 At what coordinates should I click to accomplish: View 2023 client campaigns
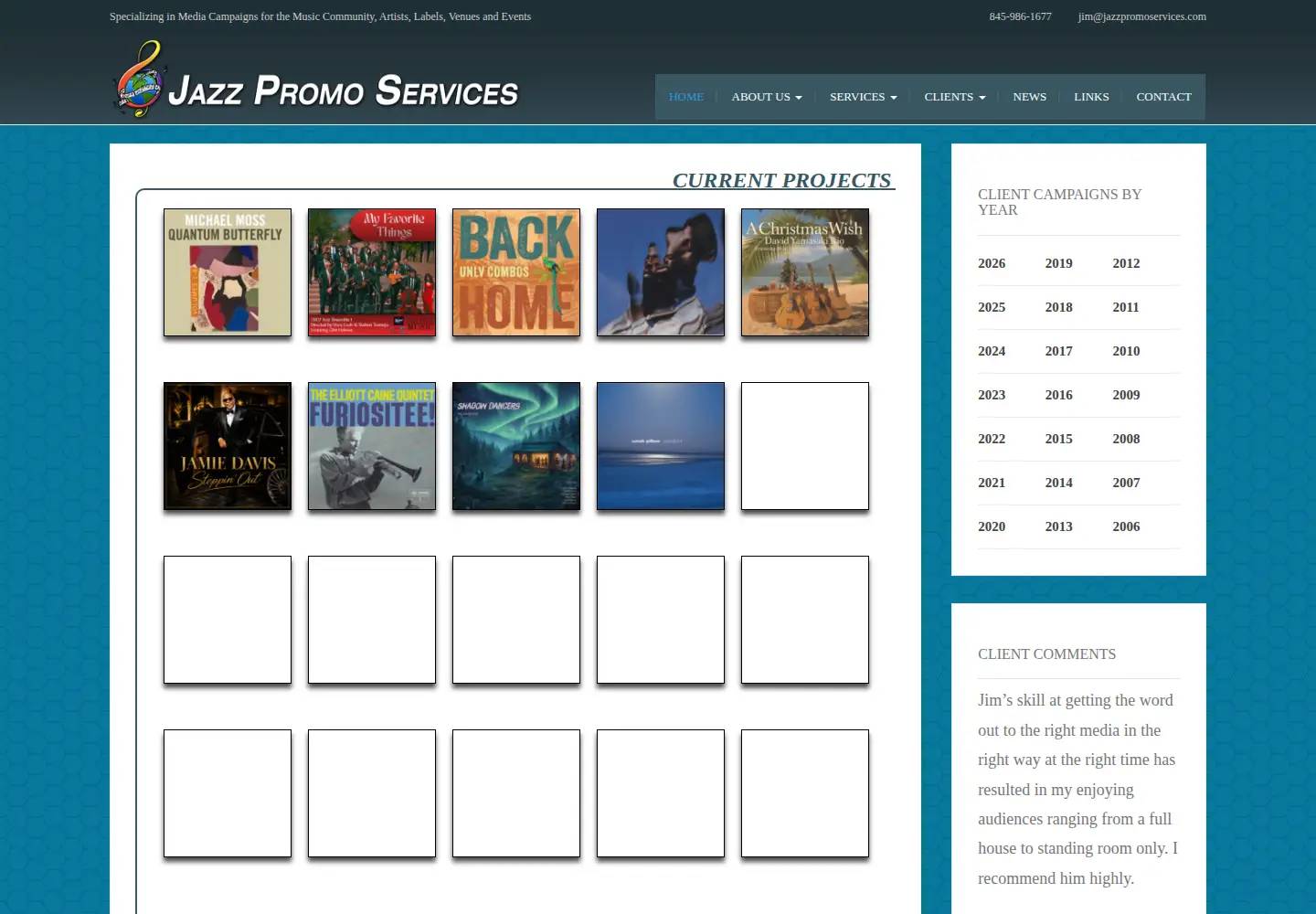tap(992, 395)
